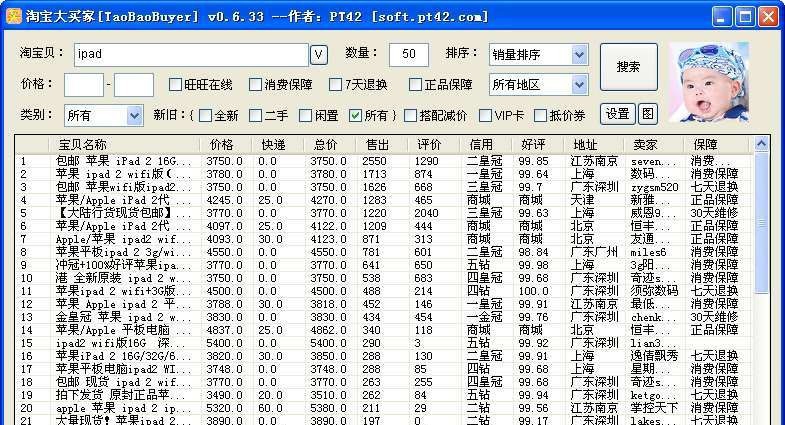Open the 设置 settings button
785x425 pixels.
617,114
